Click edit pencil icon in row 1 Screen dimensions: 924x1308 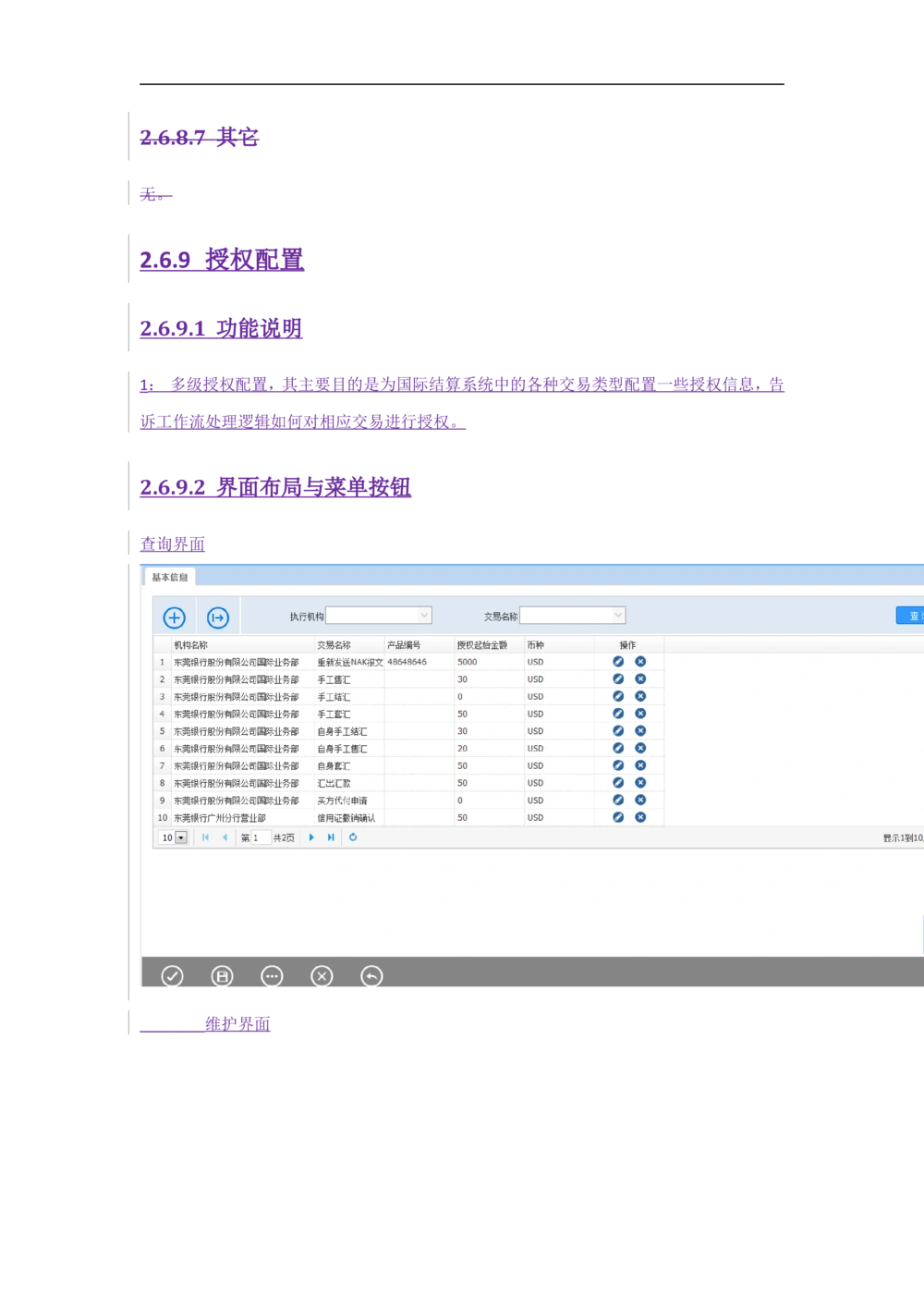coord(618,662)
